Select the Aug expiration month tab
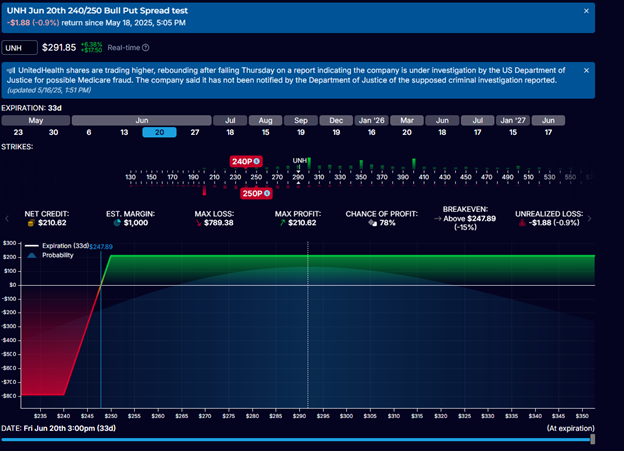 click(265, 121)
